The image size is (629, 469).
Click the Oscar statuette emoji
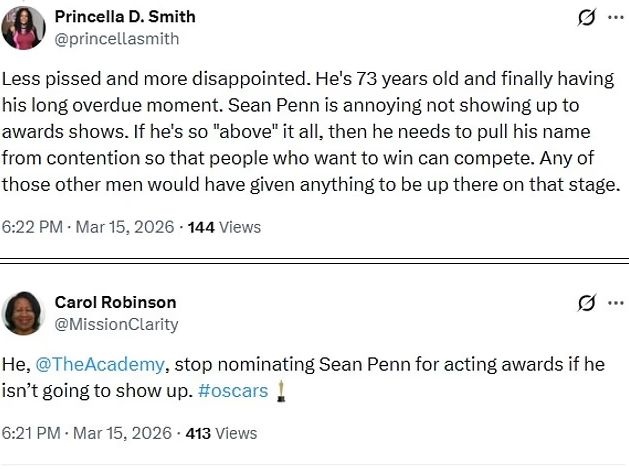tap(281, 390)
